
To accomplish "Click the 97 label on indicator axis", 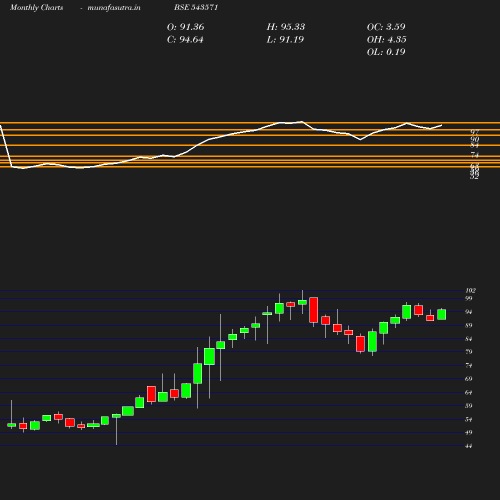I will coord(475,132).
